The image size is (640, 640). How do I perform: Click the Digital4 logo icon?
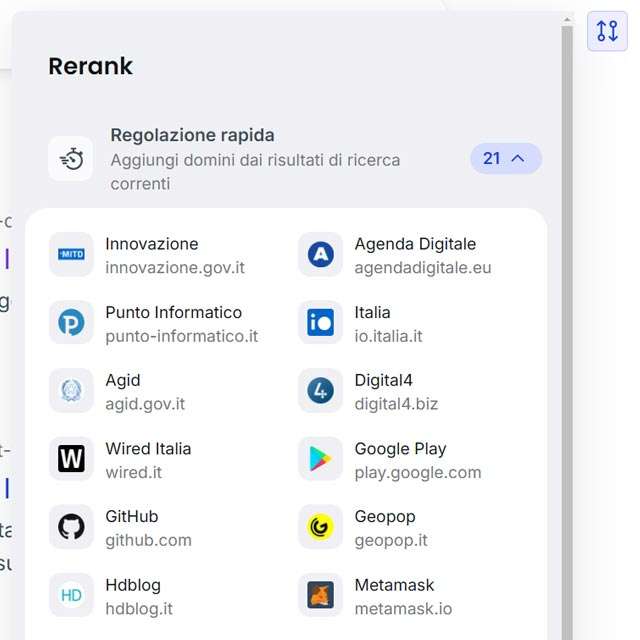click(x=320, y=391)
